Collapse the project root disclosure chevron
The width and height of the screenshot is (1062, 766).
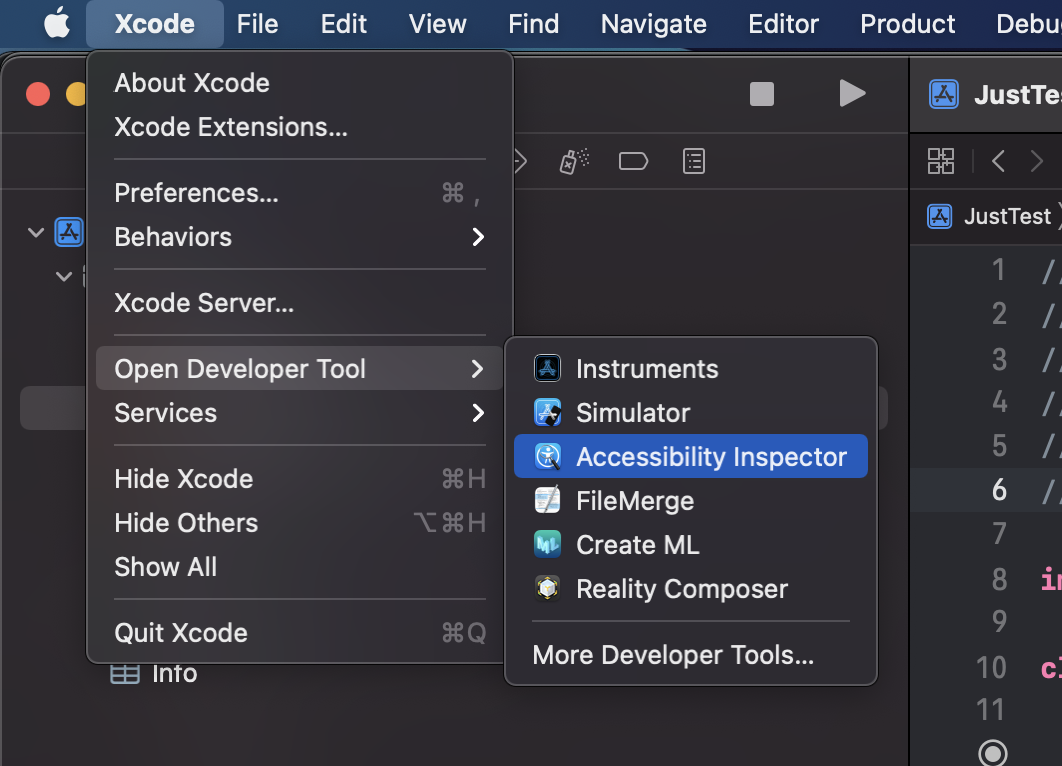point(36,233)
